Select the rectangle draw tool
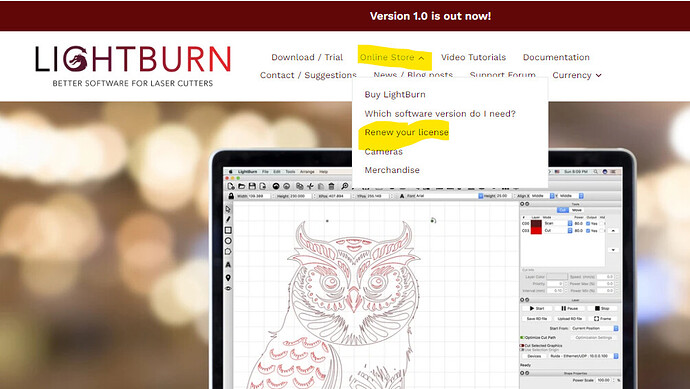The image size is (690, 389). [228, 230]
